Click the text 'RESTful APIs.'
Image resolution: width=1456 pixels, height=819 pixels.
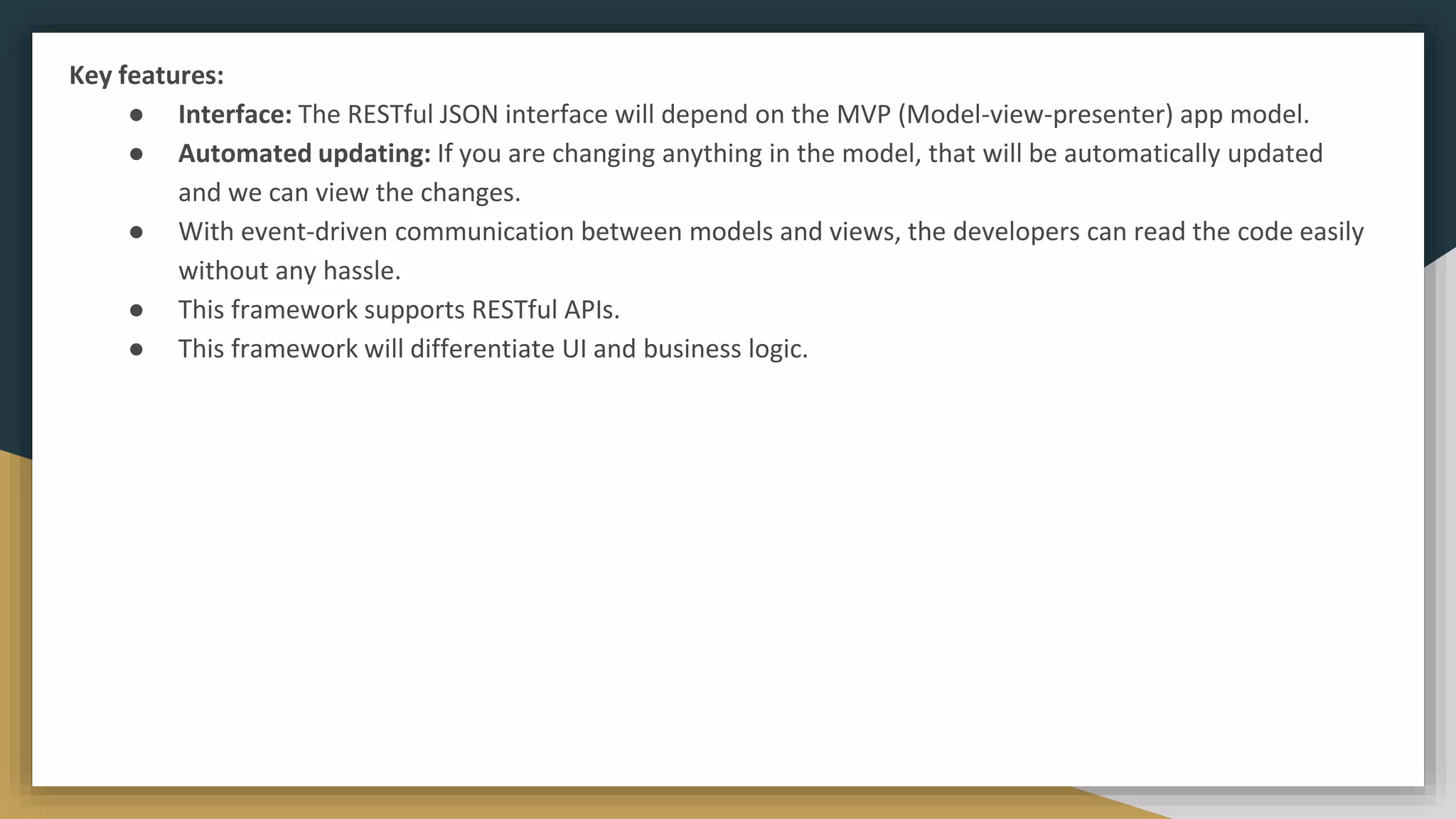(x=545, y=310)
